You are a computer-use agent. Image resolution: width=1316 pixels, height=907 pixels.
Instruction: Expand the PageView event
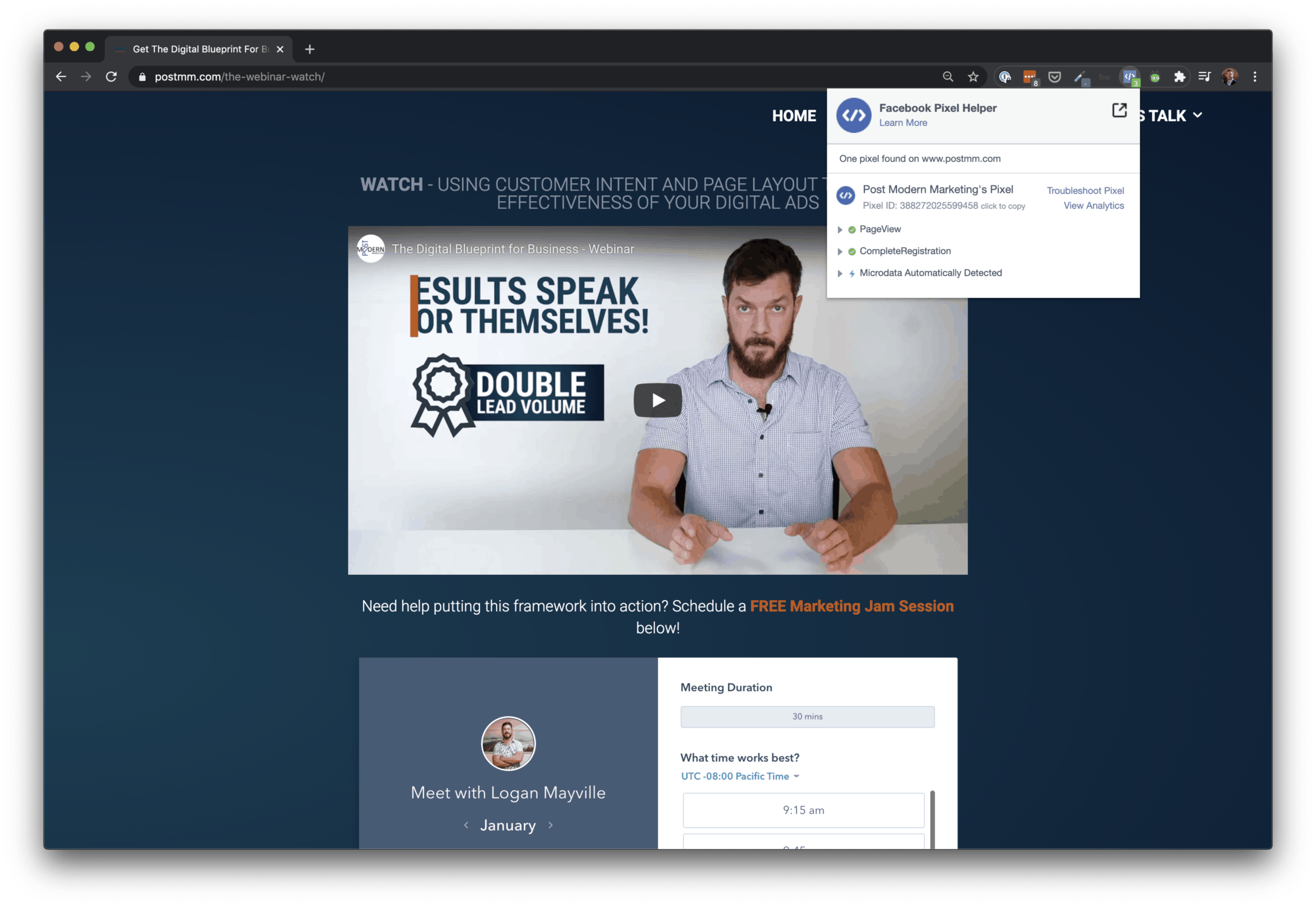pyautogui.click(x=840, y=229)
